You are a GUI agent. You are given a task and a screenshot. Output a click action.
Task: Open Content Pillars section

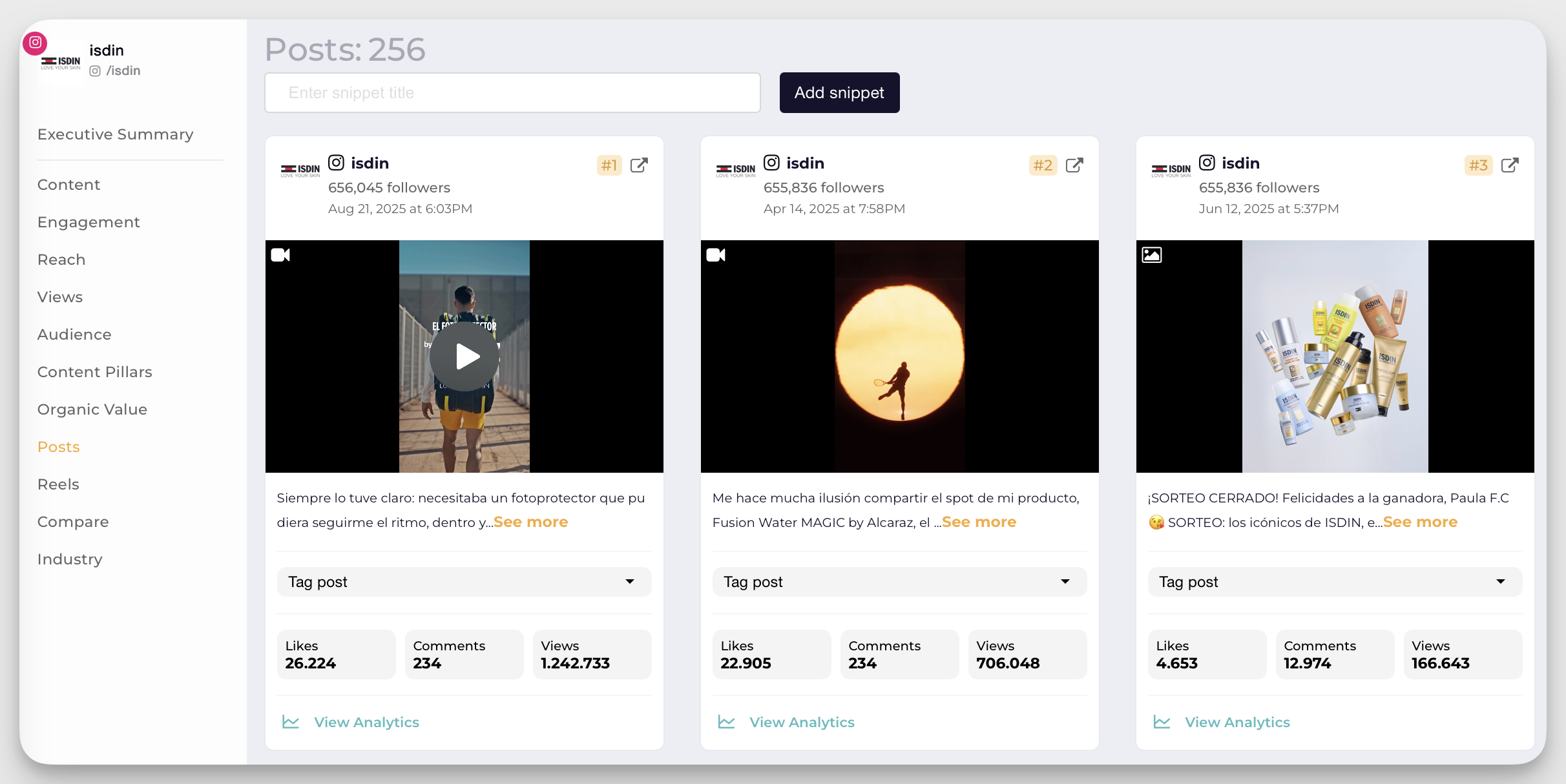pyautogui.click(x=94, y=372)
